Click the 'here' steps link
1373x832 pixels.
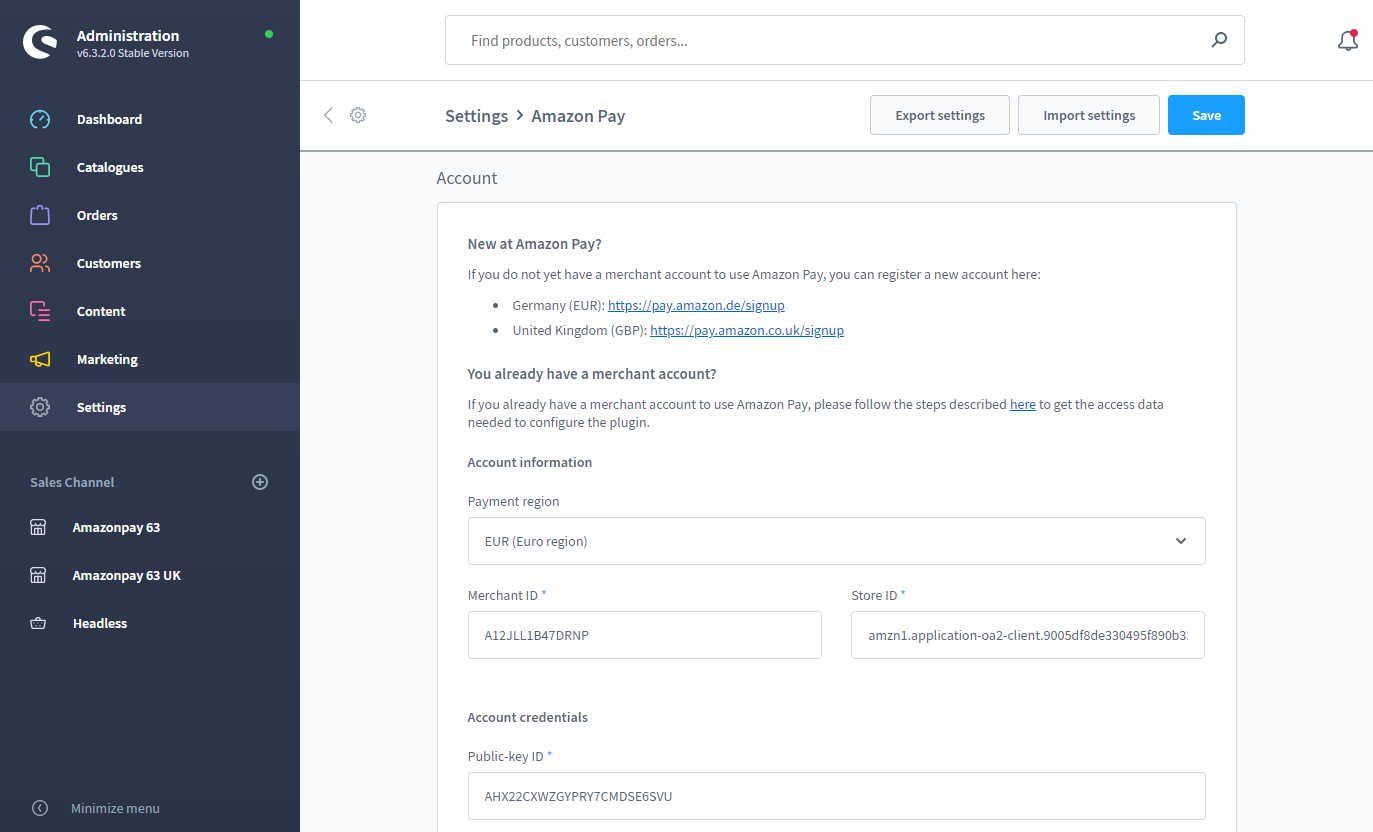pyautogui.click(x=1022, y=405)
